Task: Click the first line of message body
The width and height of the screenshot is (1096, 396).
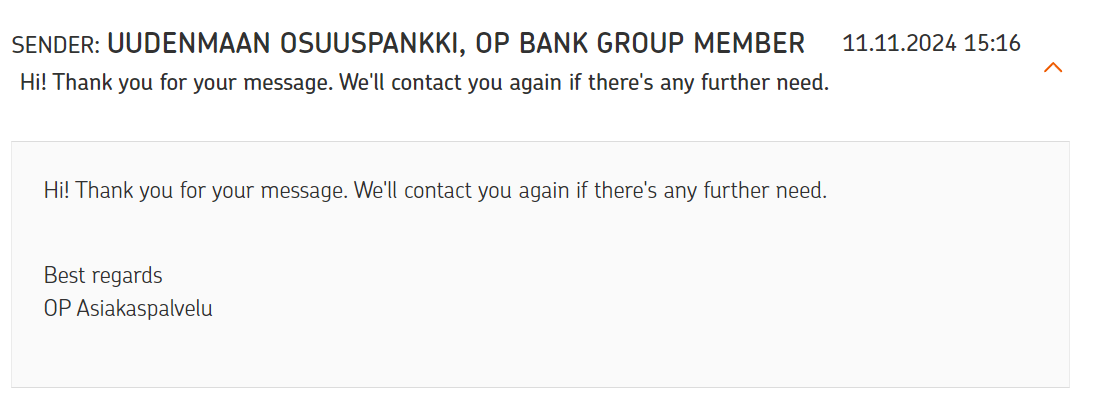Action: pyautogui.click(x=435, y=190)
